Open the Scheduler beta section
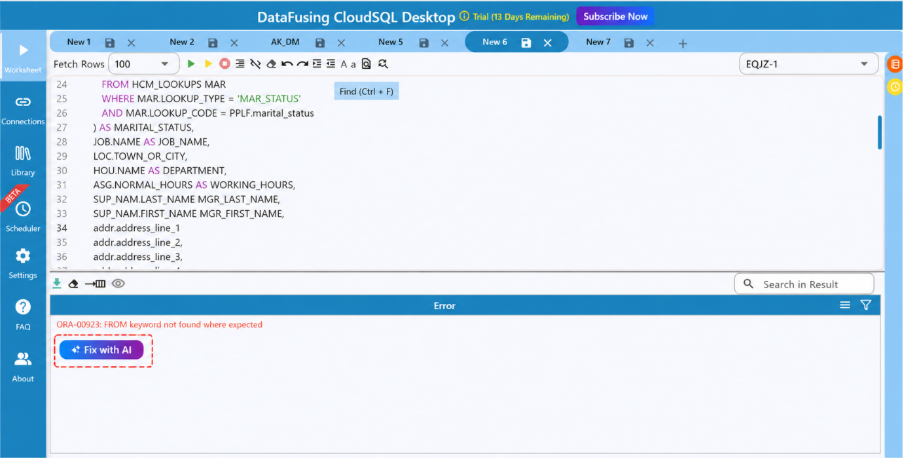The image size is (903, 459). pyautogui.click(x=23, y=216)
